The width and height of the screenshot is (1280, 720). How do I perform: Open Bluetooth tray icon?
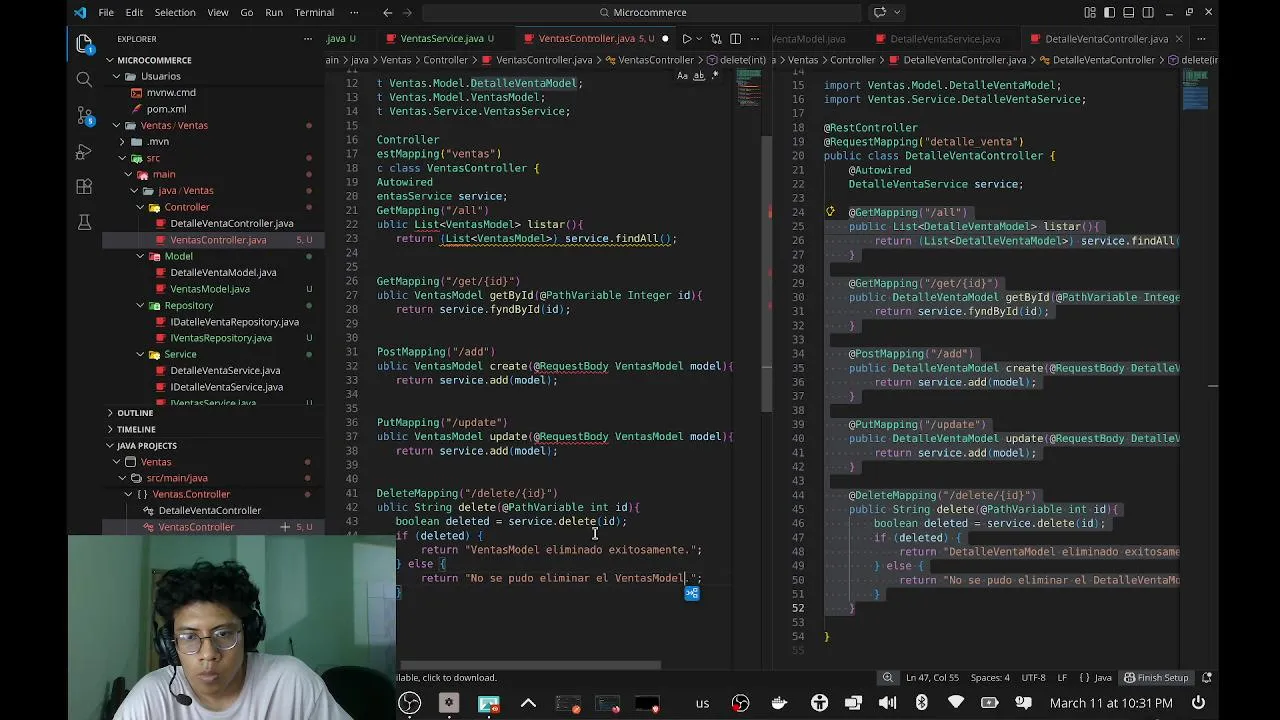click(921, 703)
